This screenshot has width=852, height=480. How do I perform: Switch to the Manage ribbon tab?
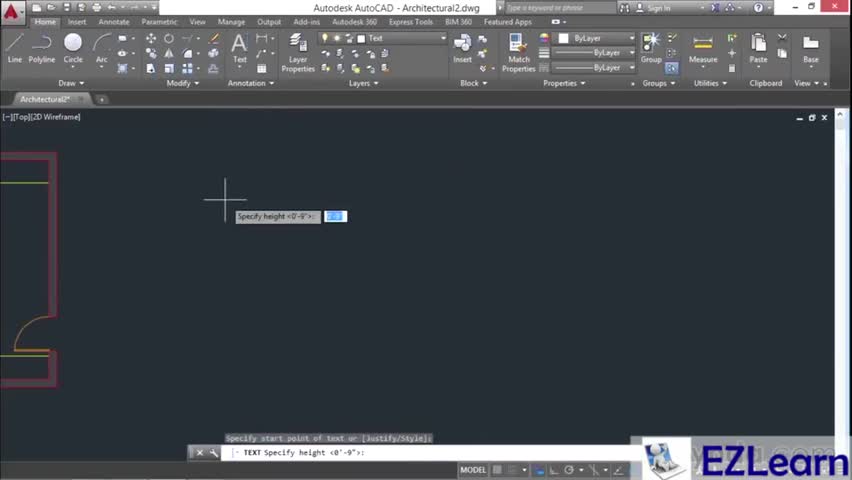(231, 22)
